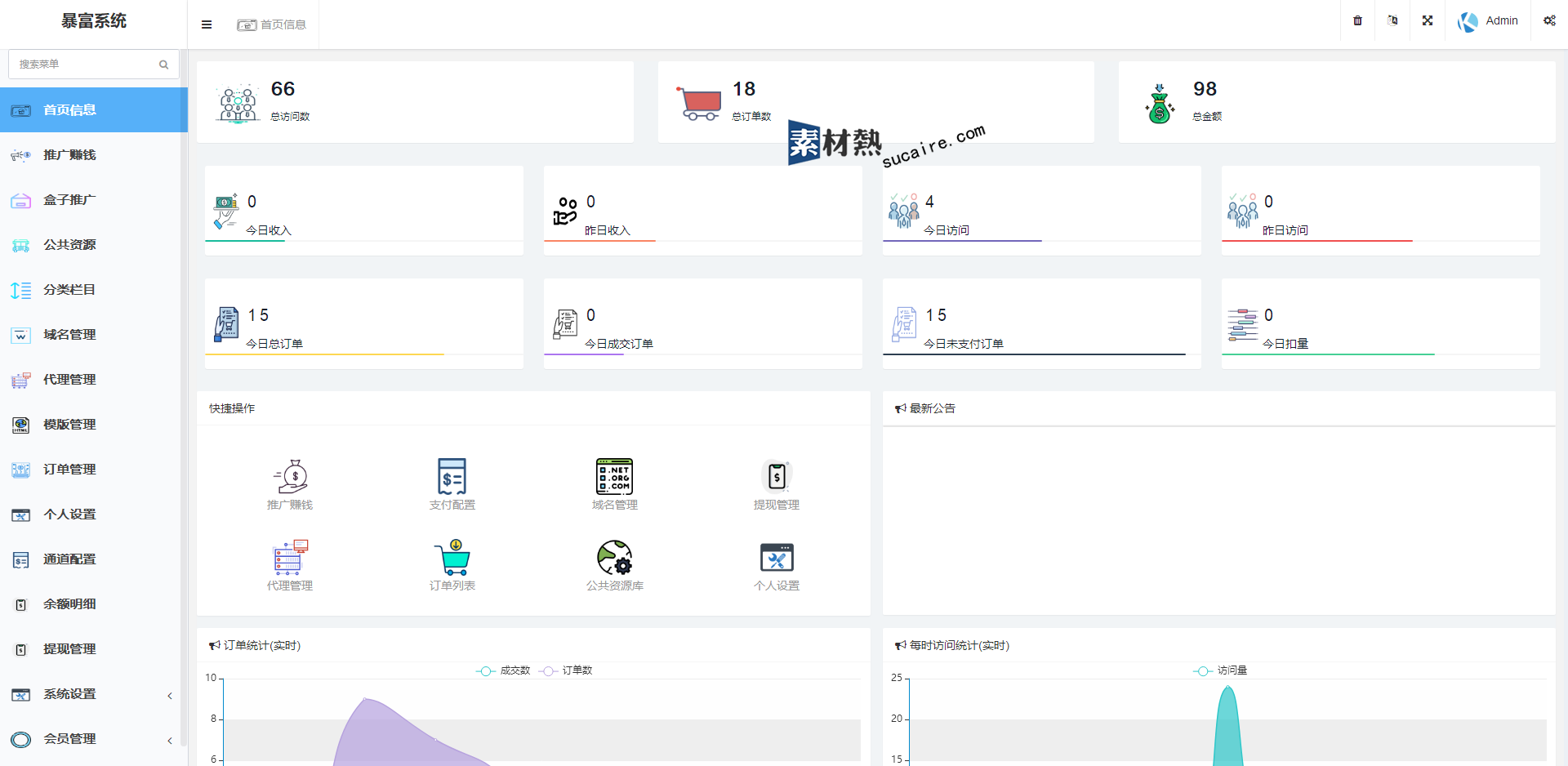Click search magnifier in menu search
This screenshot has height=766, width=1568.
coord(163,65)
